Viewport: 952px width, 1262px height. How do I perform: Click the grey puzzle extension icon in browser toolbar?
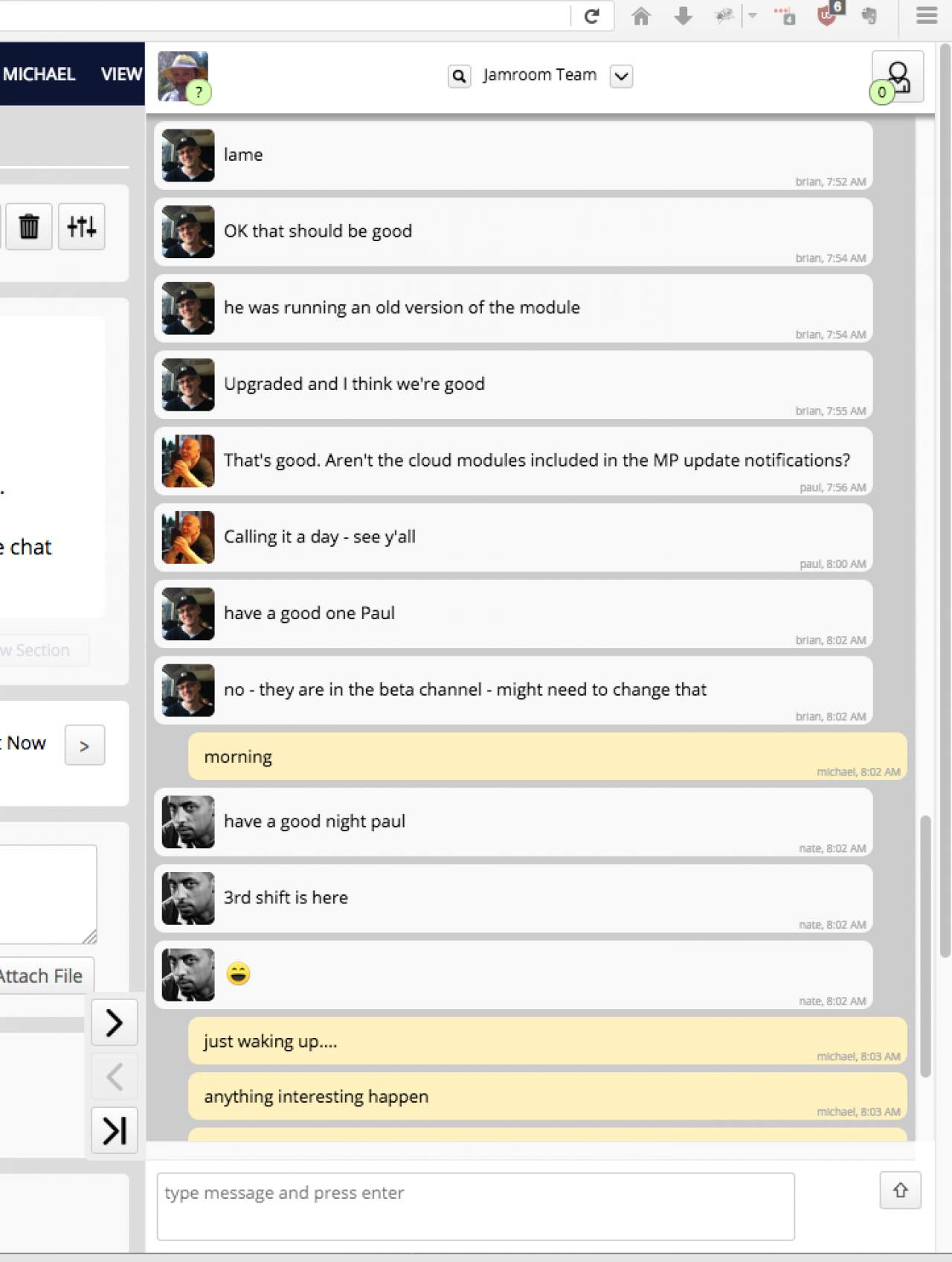[869, 16]
